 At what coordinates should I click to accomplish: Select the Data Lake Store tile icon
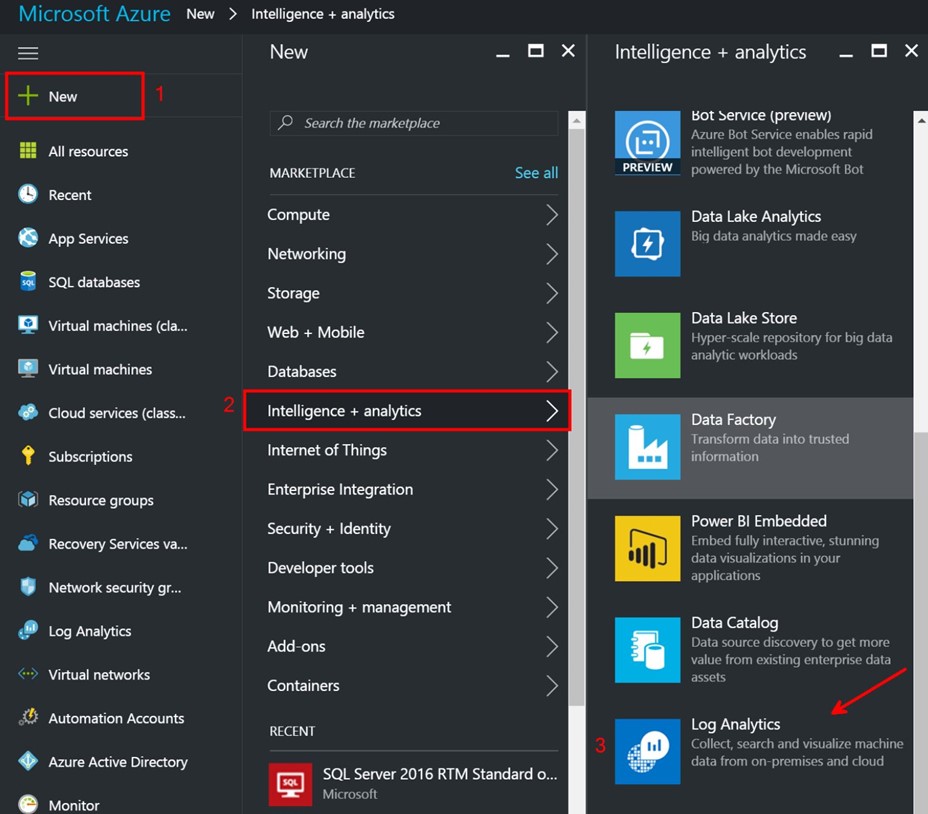click(647, 345)
